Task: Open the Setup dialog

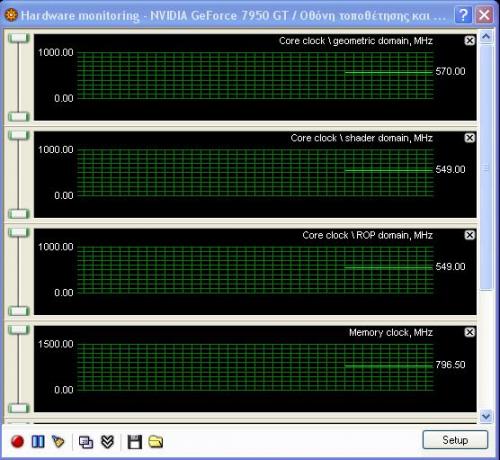Action: (x=455, y=440)
